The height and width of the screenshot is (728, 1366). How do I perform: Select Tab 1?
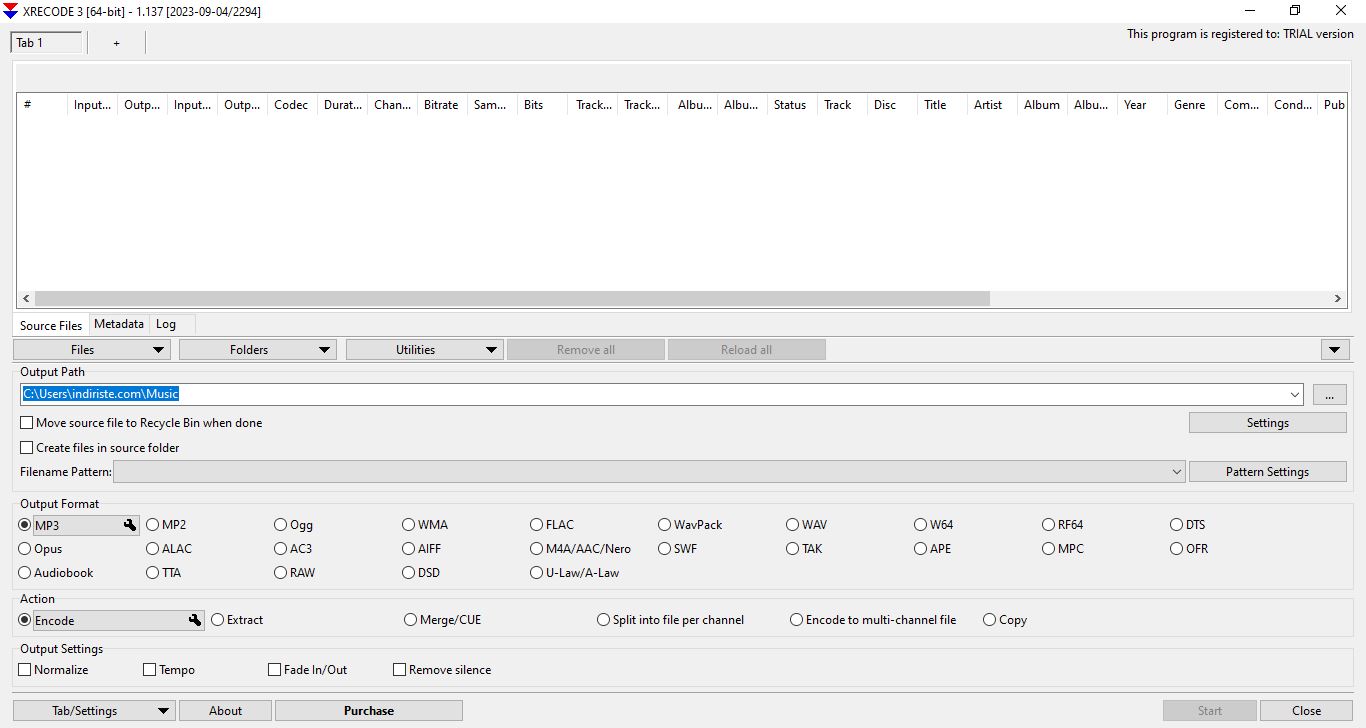coord(46,43)
